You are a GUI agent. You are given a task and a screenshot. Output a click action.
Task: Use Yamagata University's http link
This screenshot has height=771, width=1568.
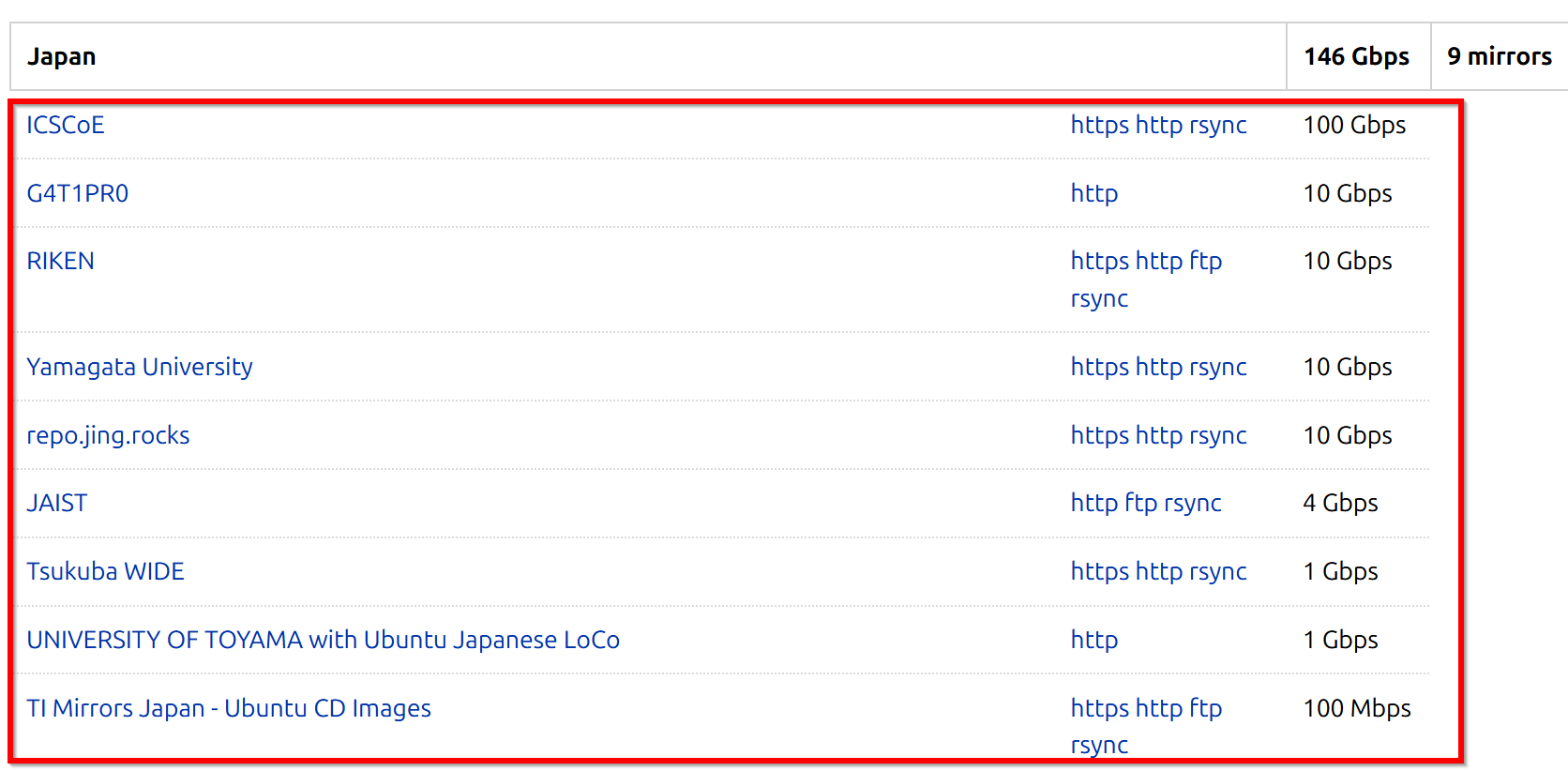click(1158, 367)
